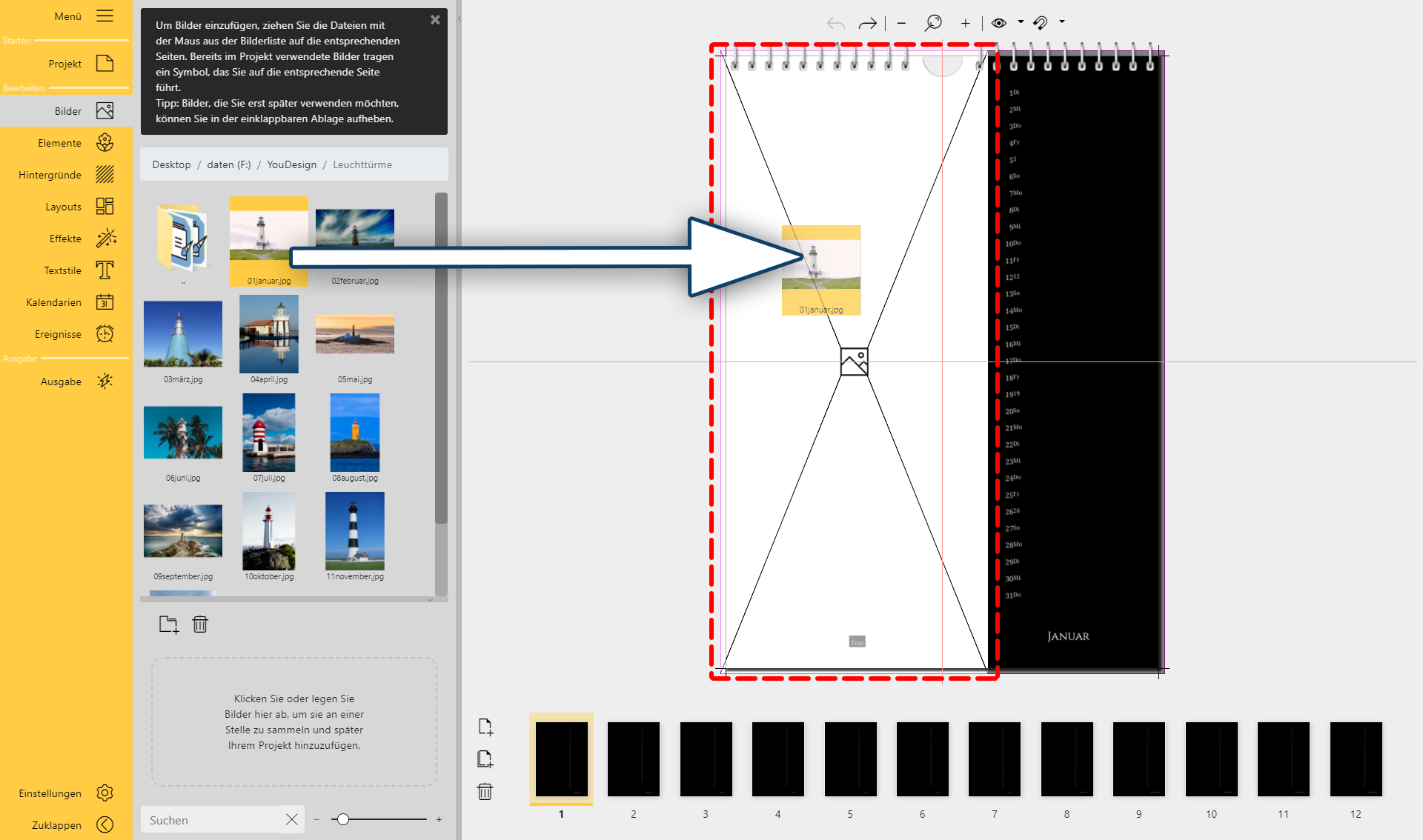Toggle the eye visibility icon

pos(999,23)
